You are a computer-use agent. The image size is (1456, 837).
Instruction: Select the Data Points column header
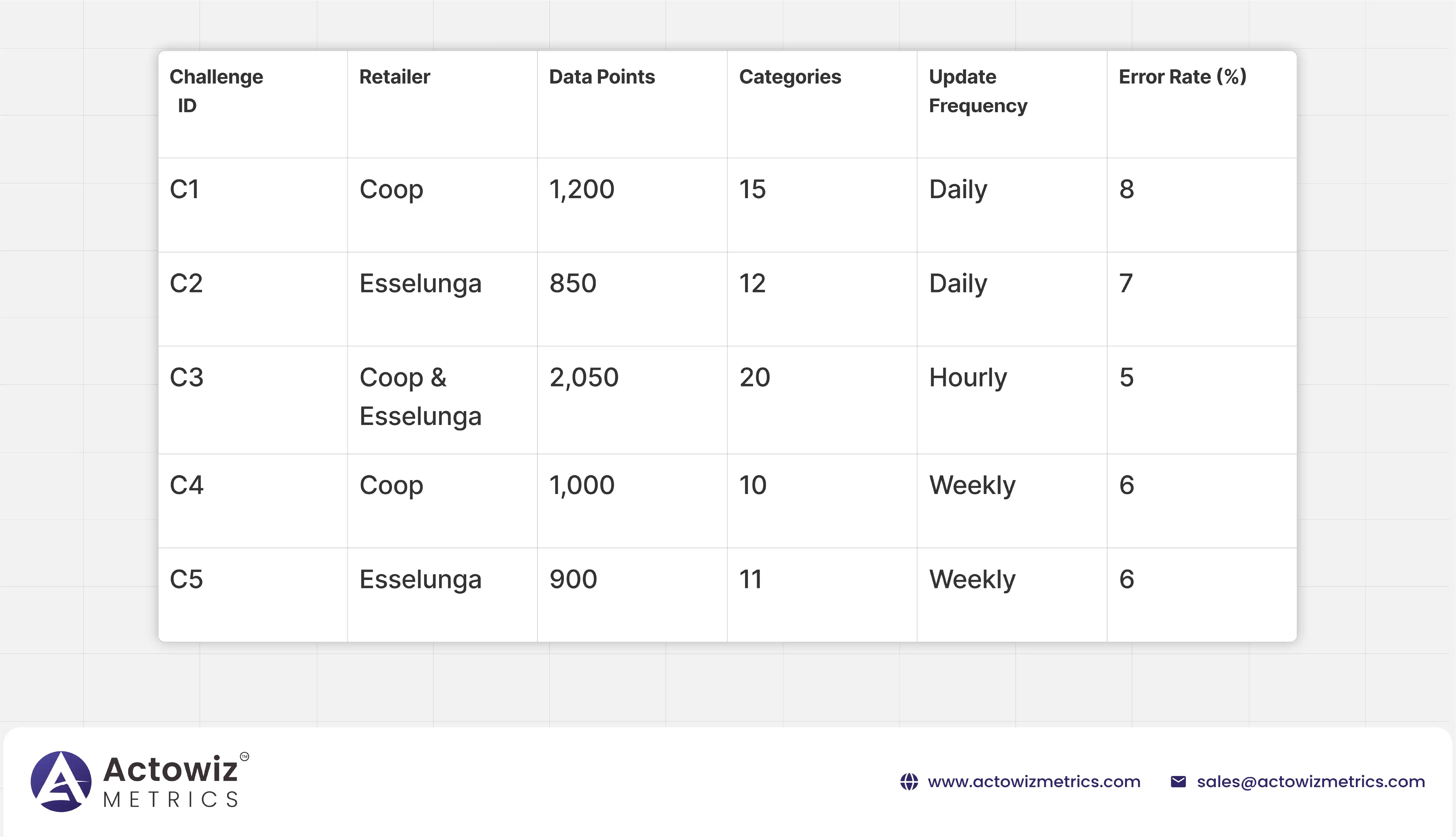[x=601, y=77]
